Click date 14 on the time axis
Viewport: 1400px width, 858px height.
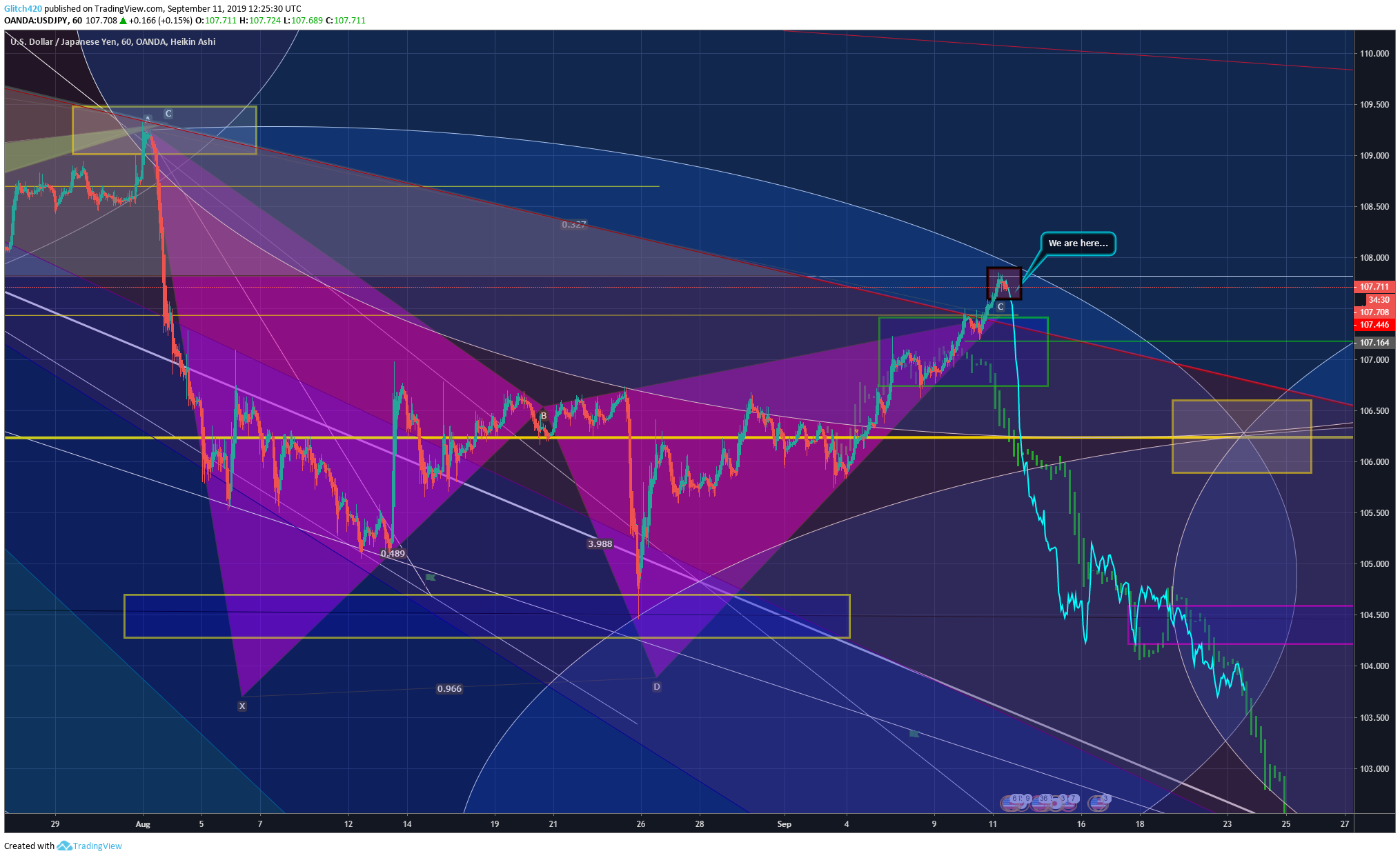(x=407, y=824)
